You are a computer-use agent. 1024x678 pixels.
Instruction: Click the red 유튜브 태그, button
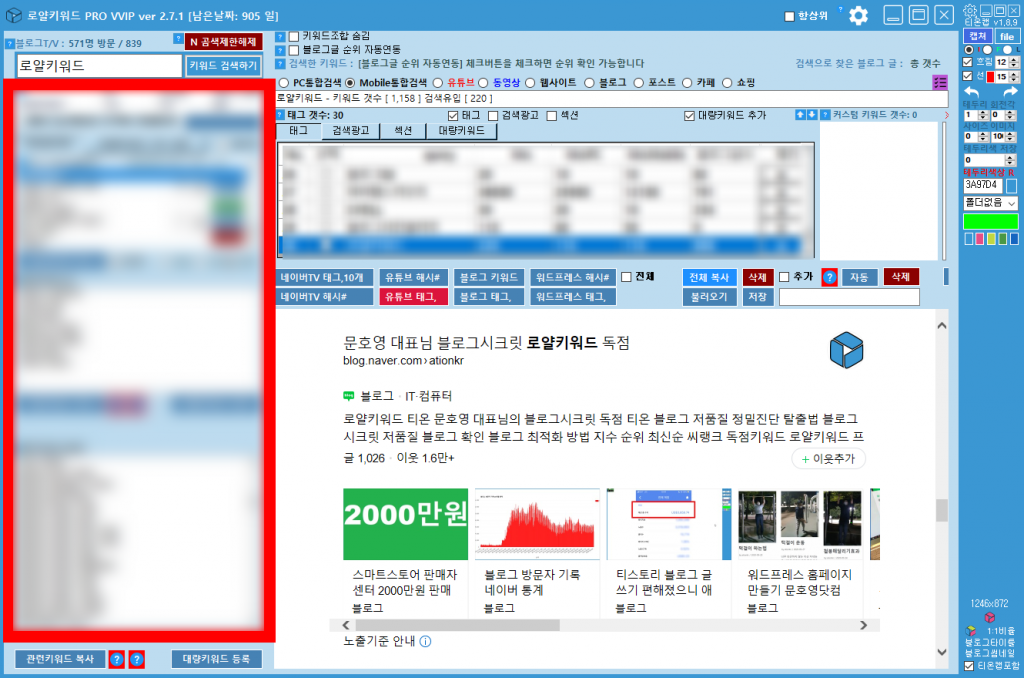413,297
